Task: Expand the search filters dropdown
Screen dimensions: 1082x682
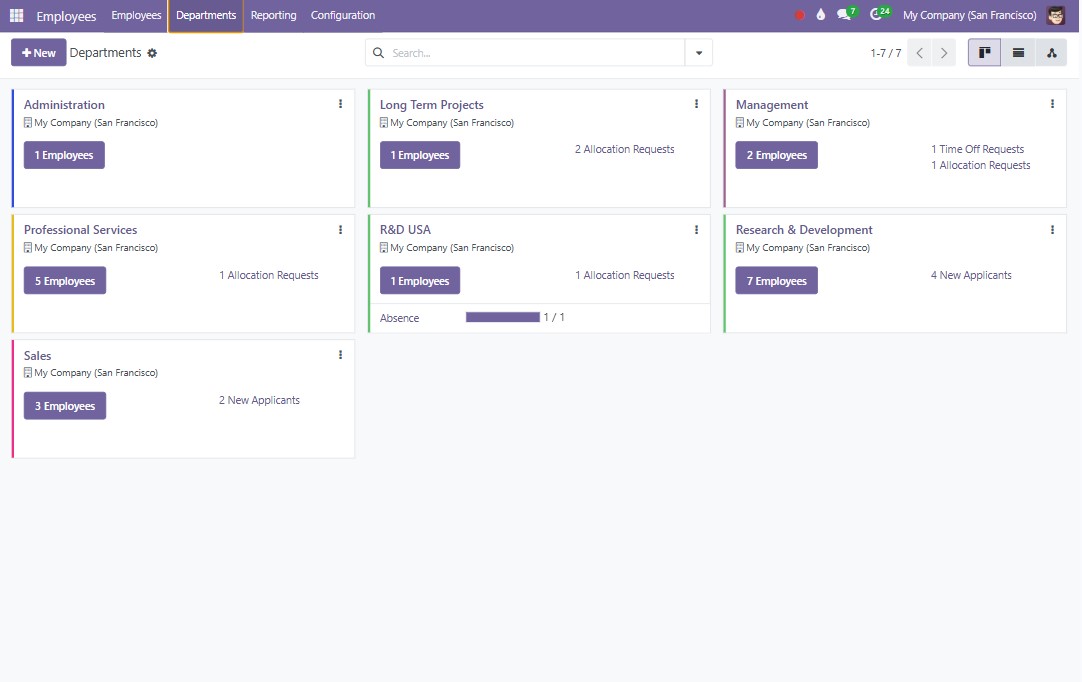Action: 698,52
